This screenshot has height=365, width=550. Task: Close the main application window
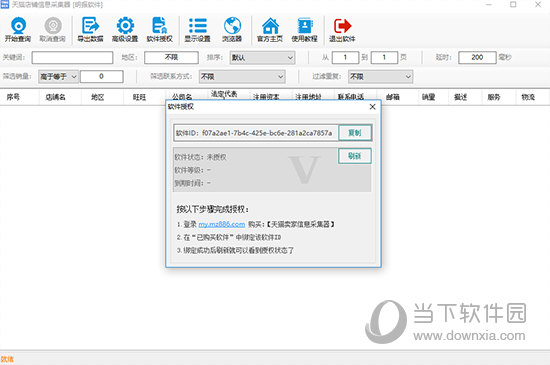click(x=538, y=5)
